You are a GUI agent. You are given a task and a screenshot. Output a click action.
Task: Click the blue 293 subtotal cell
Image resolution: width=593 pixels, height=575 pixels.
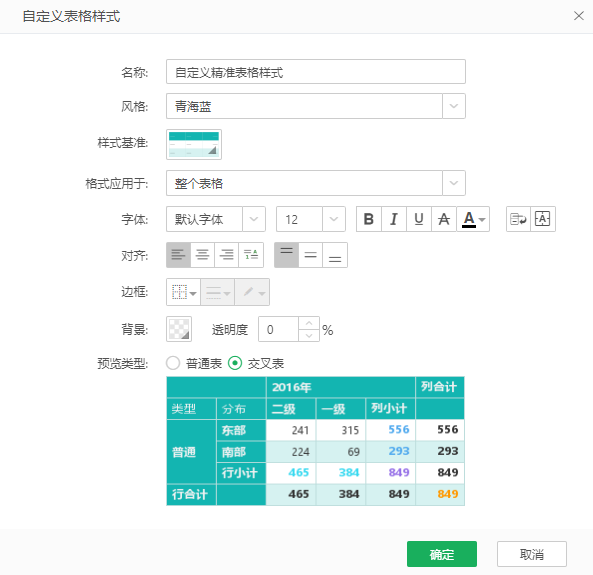point(391,452)
